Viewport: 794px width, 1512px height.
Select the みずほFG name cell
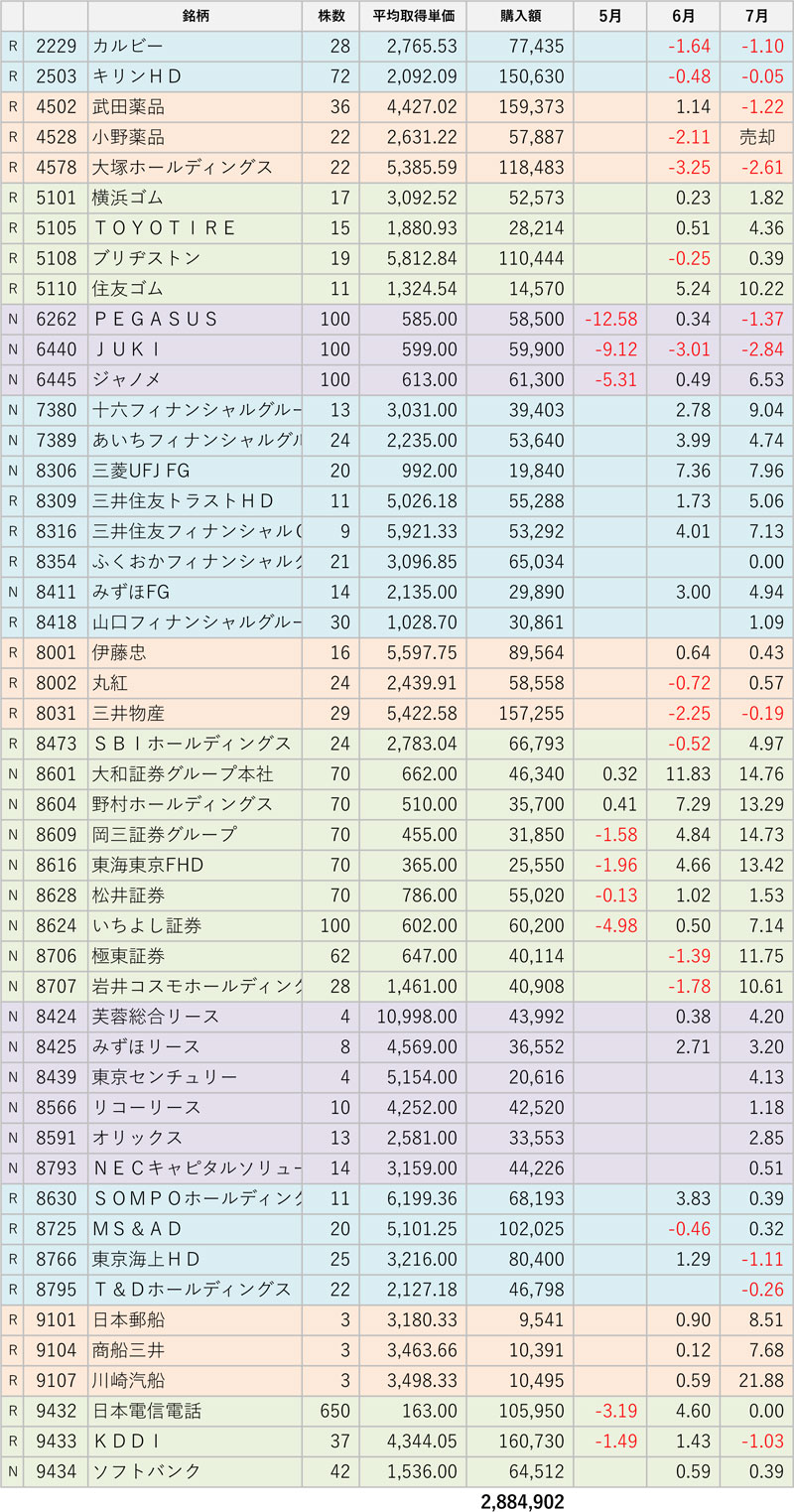point(195,593)
